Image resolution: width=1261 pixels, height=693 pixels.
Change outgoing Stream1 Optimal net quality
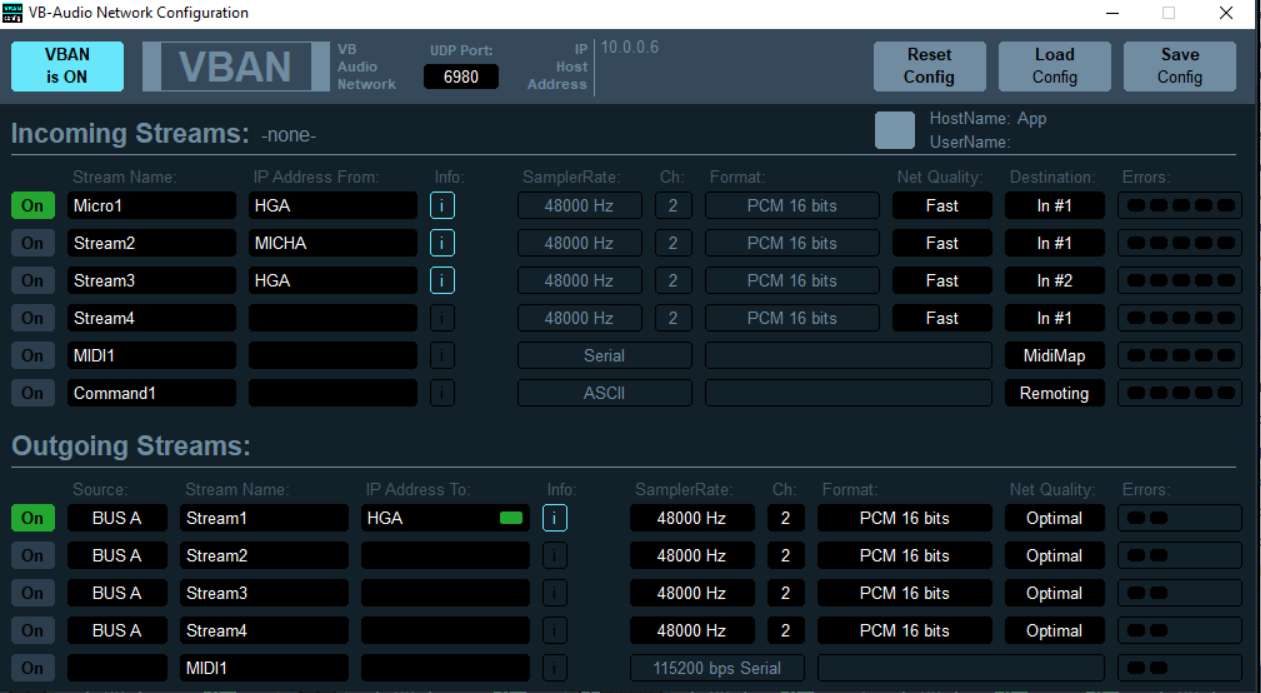[x=1054, y=518]
